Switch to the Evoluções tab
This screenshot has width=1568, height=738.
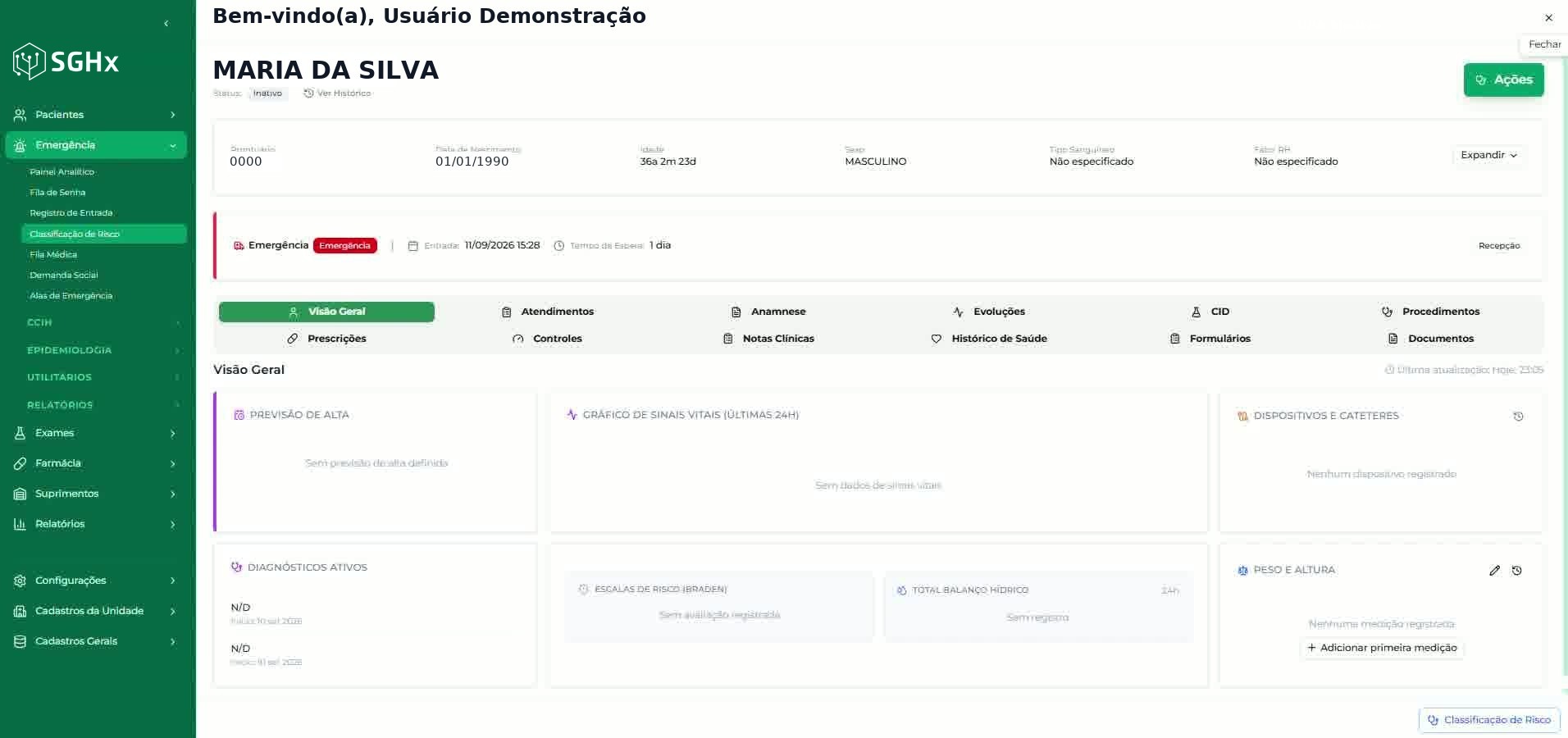[x=989, y=312]
